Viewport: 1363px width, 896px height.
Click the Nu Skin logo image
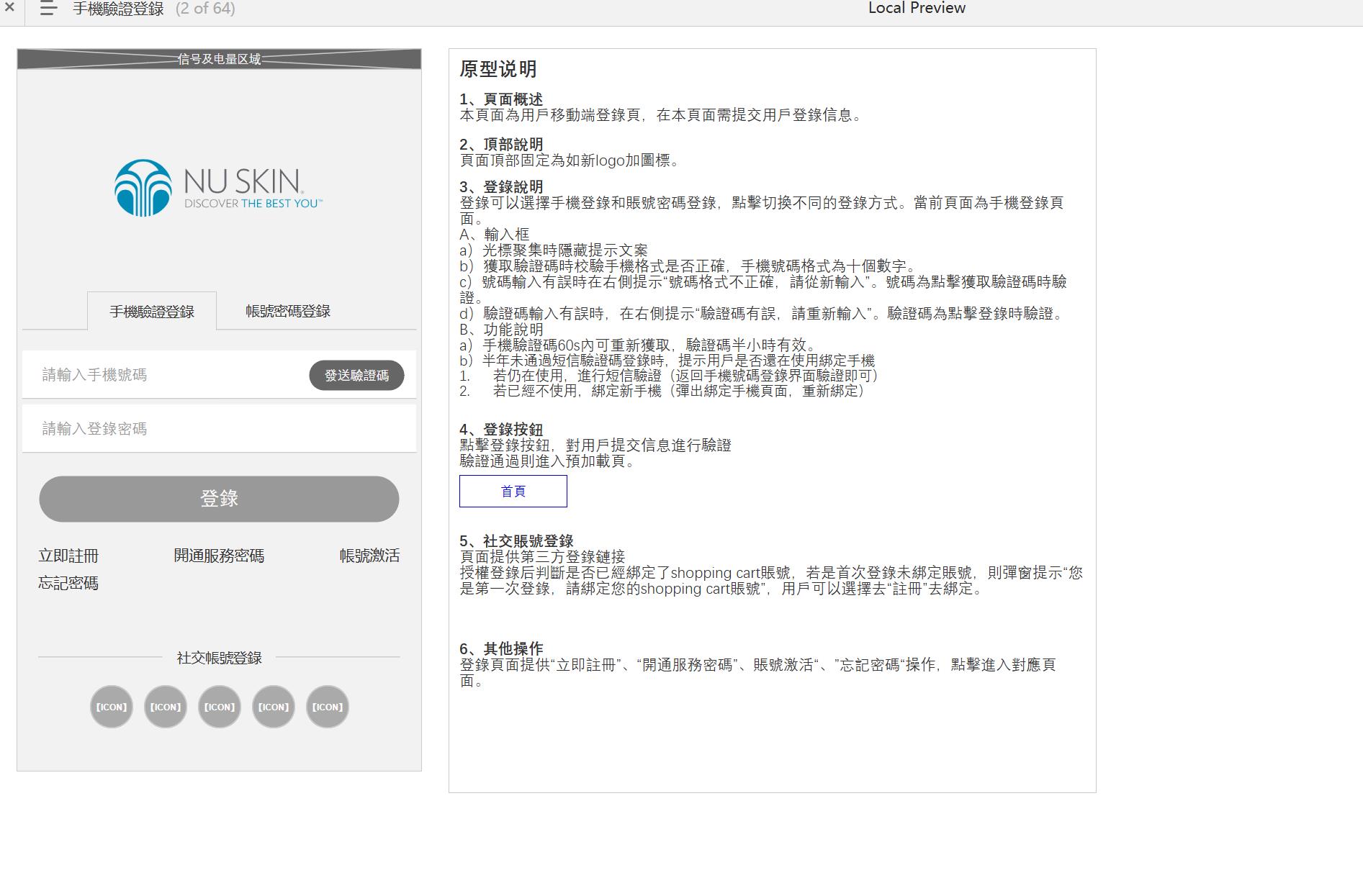point(218,188)
